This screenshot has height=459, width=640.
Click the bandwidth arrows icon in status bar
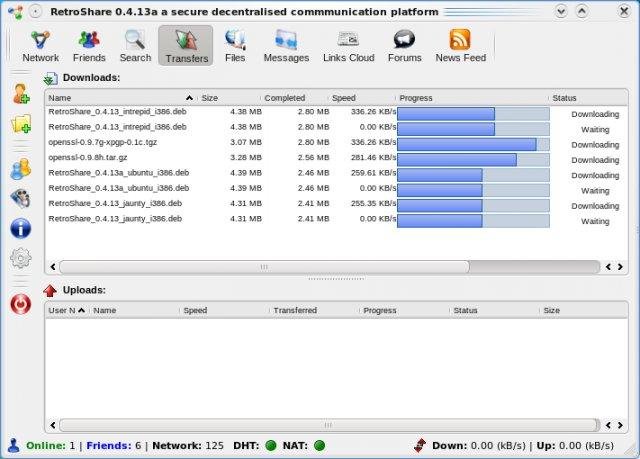coord(420,446)
